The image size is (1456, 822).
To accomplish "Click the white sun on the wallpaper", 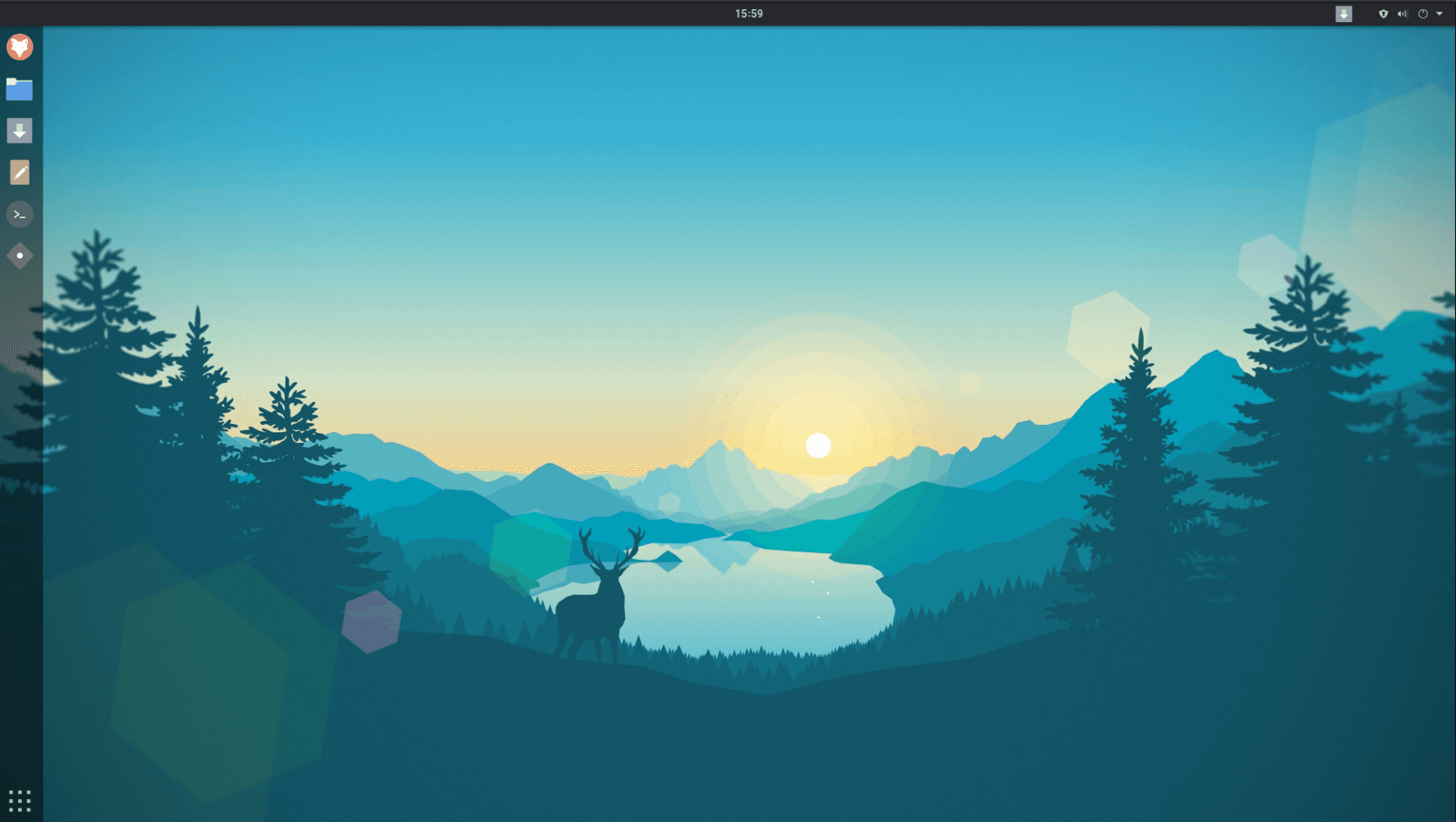I will pyautogui.click(x=818, y=445).
